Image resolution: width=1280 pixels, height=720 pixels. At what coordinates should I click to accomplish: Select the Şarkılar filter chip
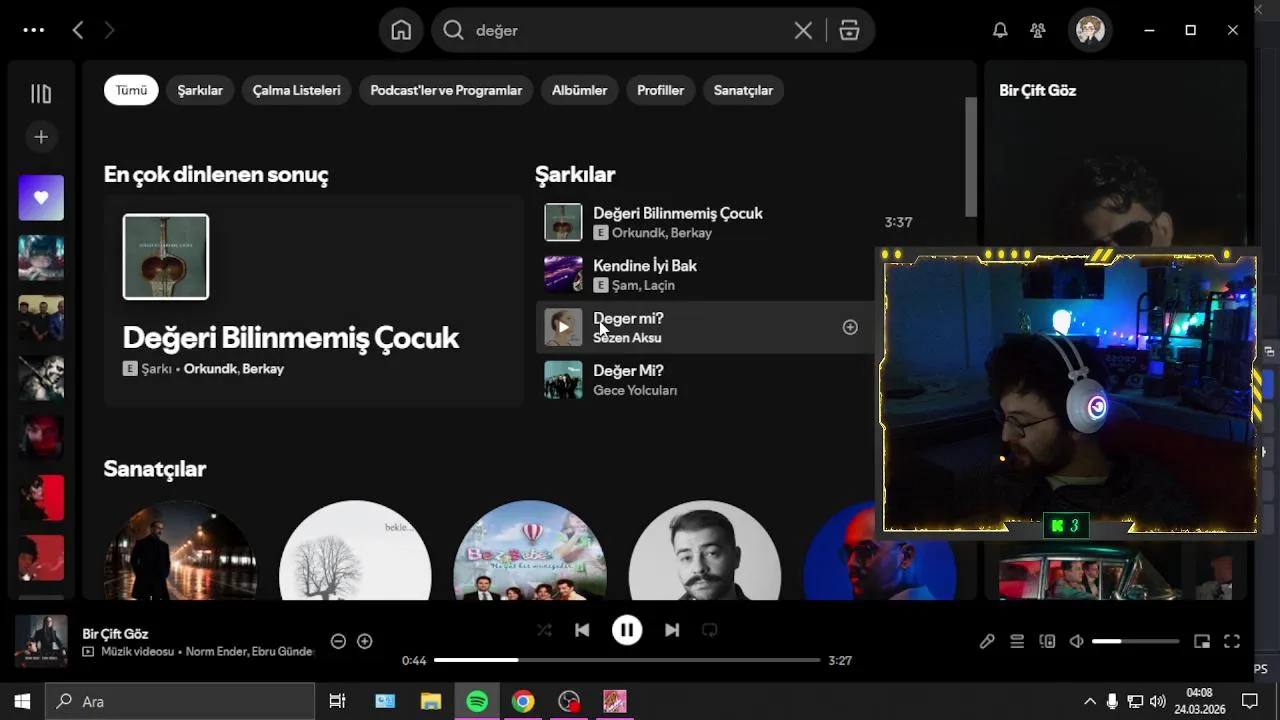[x=200, y=90]
